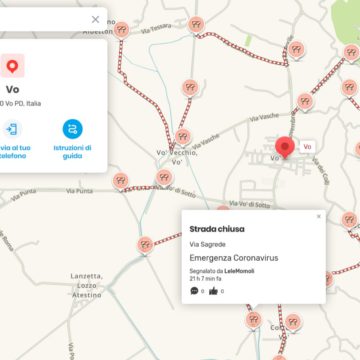This screenshot has width=360, height=360.
Task: Select closure marker nearest above the red Vo pin
Action: (305, 101)
